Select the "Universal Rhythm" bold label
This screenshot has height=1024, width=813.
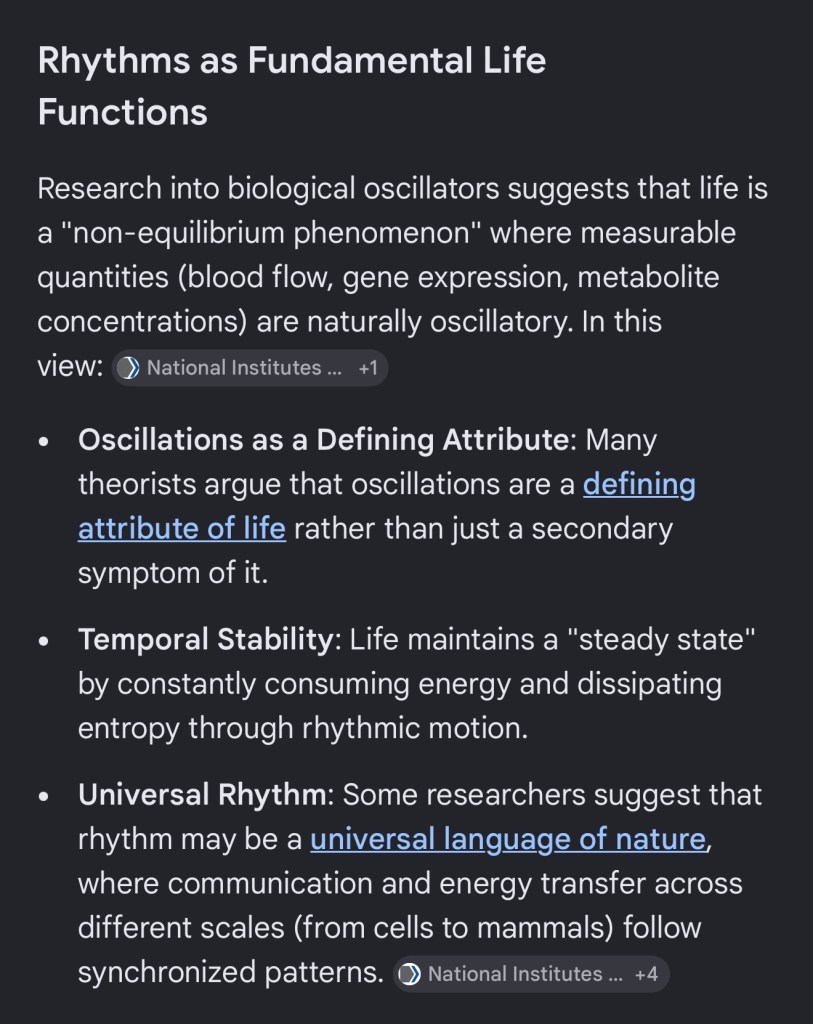(202, 795)
